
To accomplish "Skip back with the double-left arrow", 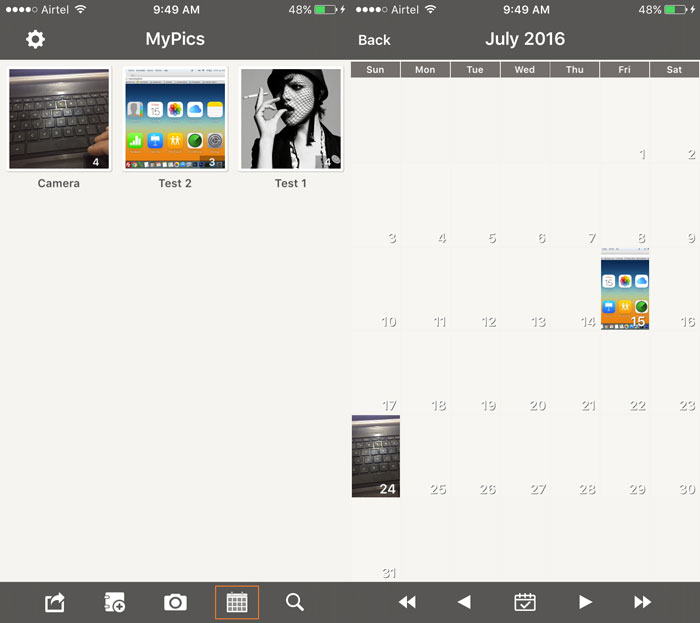I will (407, 602).
